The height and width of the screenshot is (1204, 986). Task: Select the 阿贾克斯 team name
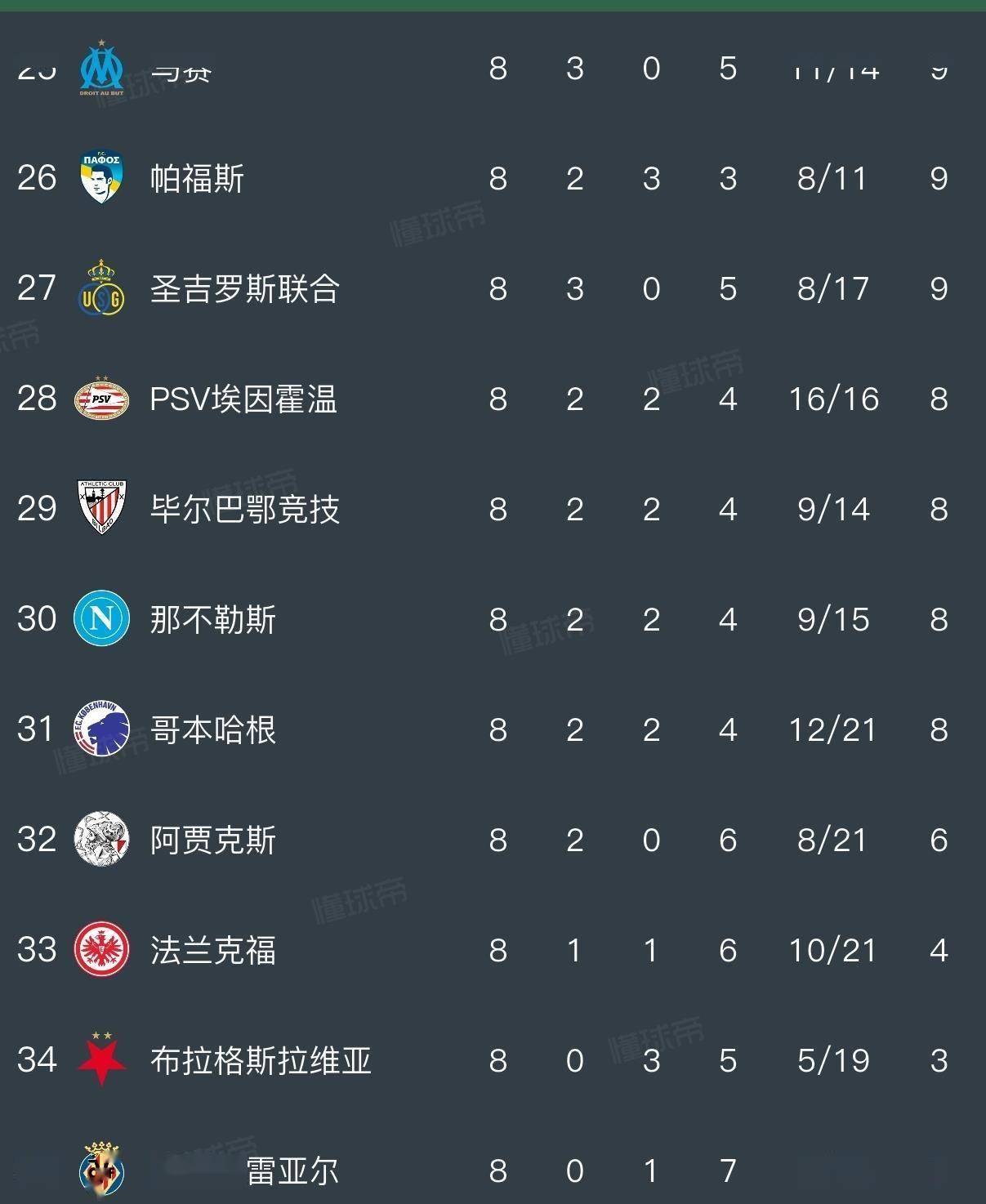[x=212, y=840]
